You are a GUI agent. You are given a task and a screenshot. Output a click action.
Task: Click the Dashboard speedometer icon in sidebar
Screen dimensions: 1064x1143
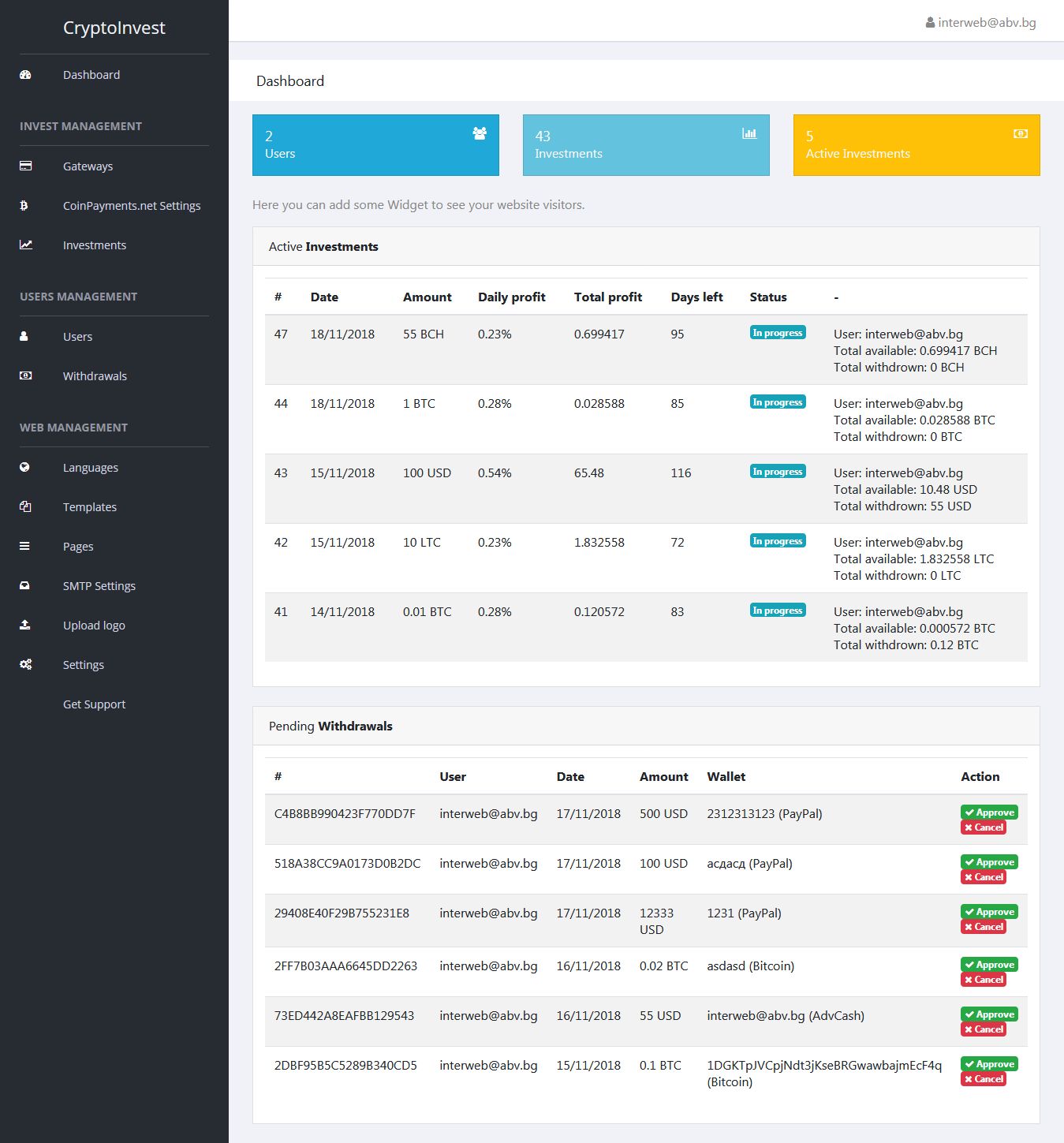pyautogui.click(x=25, y=75)
